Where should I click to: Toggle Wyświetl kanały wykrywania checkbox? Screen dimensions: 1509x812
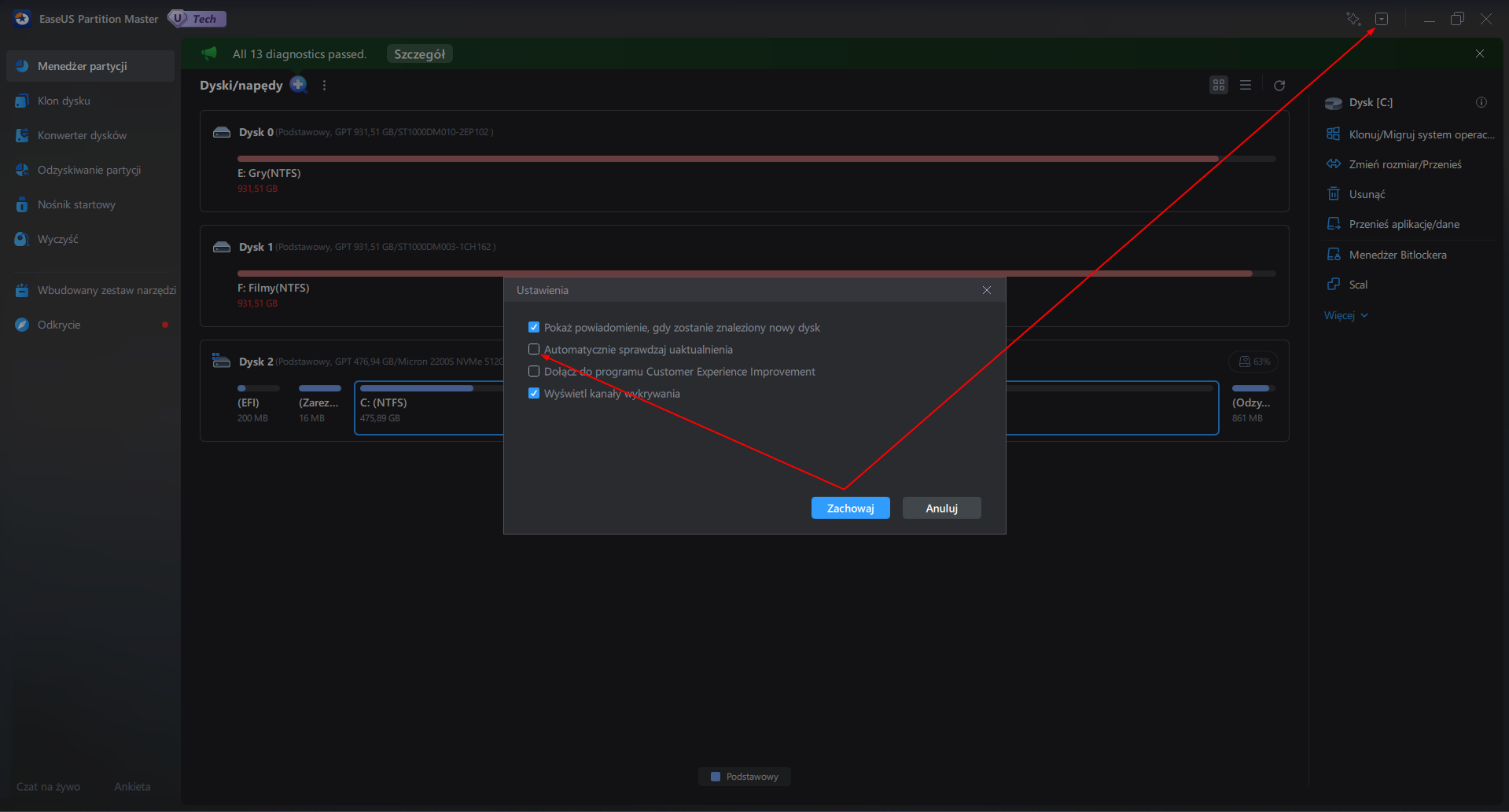(534, 393)
